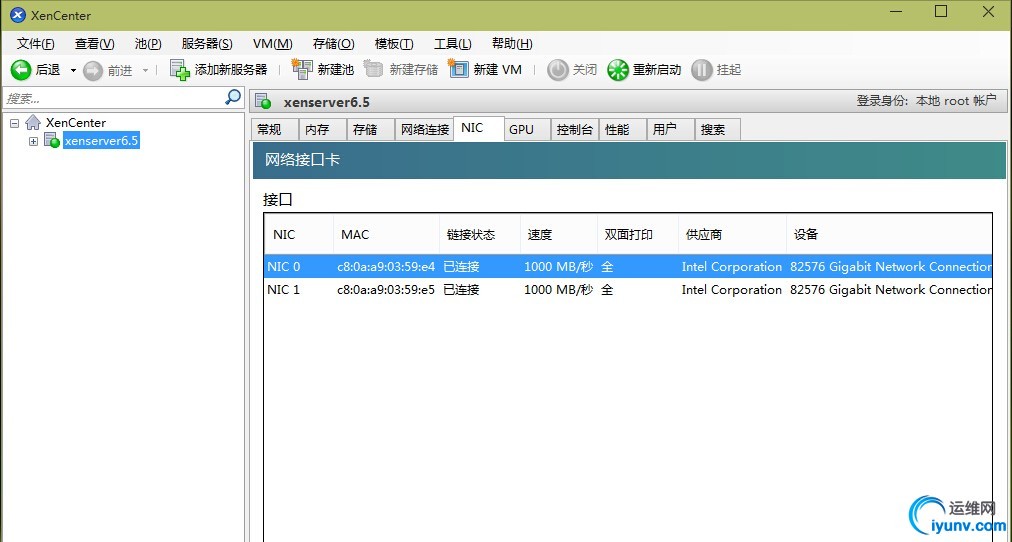Viewport: 1012px width, 542px height.
Task: Open the Forward history dropdown arrow
Action: [145, 70]
